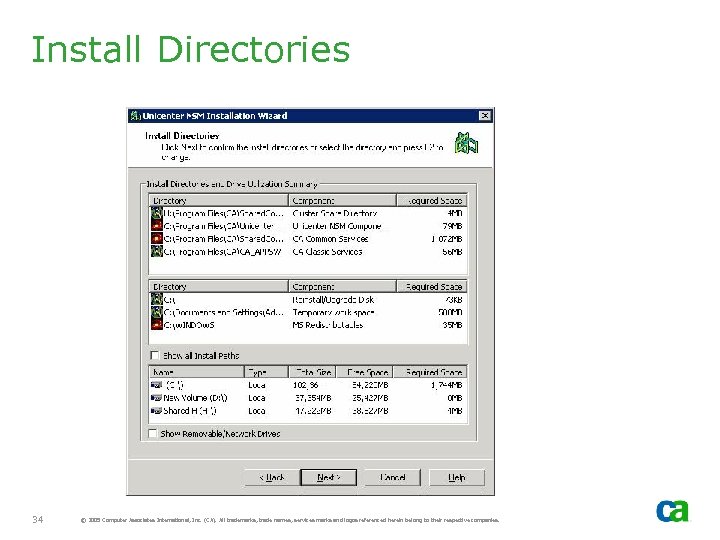
Task: Select the MS Redistributables row icon
Action: point(157,325)
